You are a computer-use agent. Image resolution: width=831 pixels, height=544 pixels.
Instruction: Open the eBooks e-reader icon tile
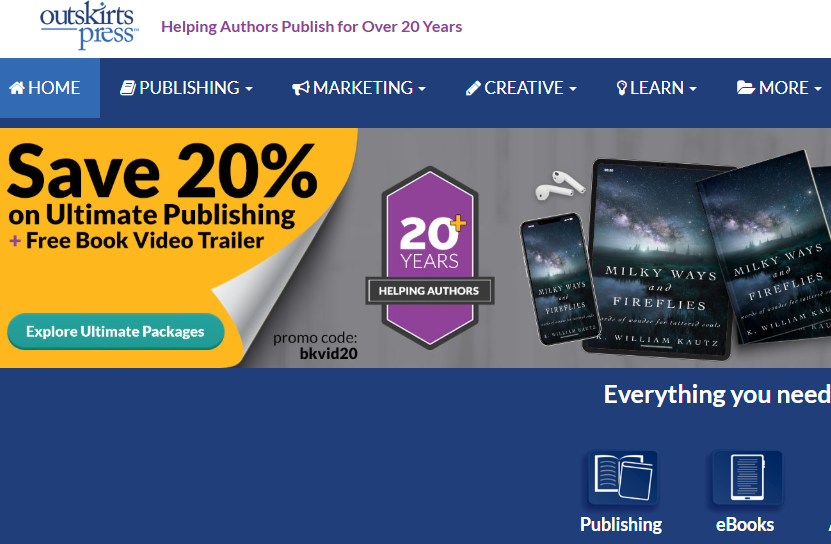(x=747, y=477)
